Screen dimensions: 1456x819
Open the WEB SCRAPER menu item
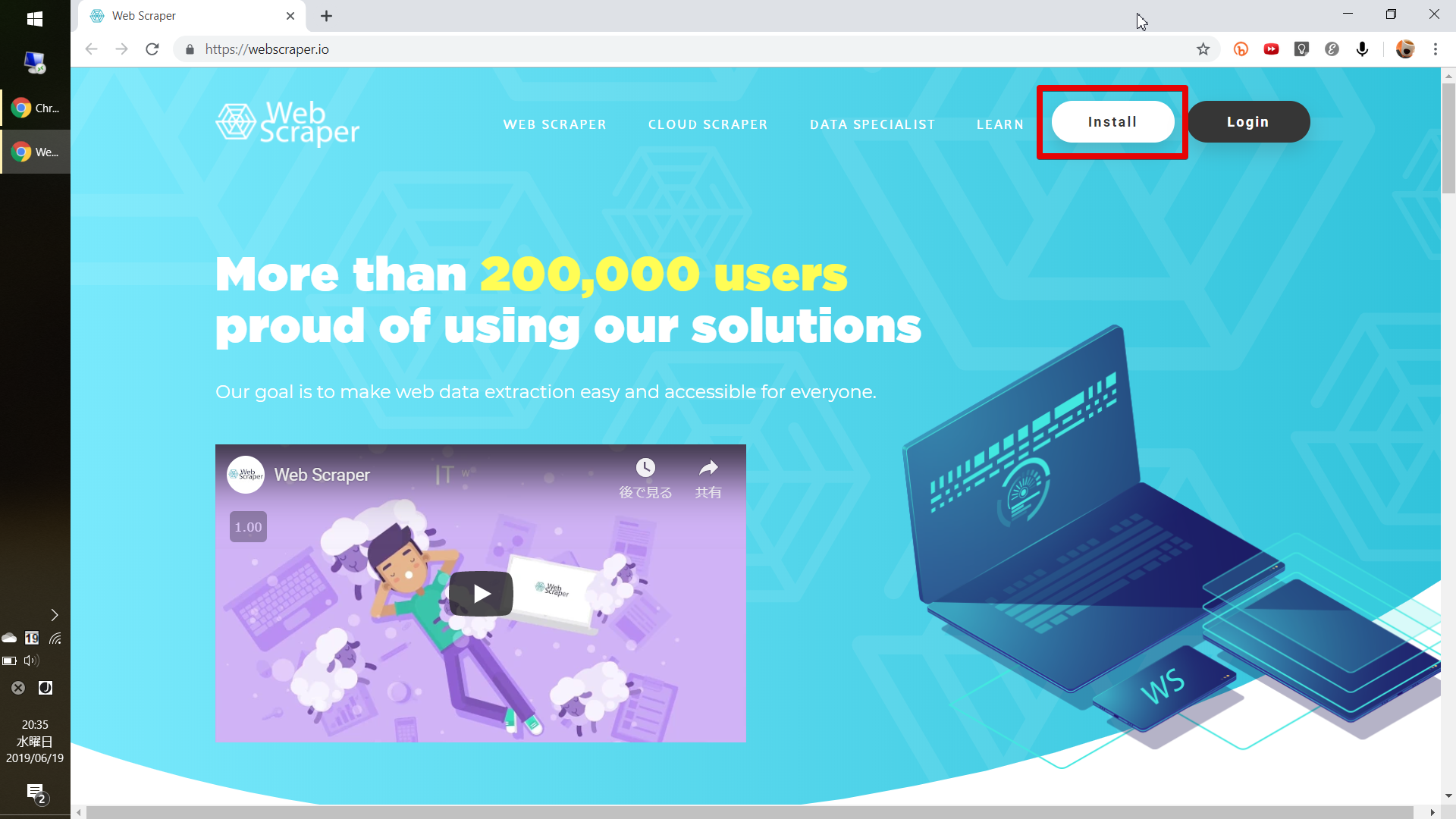[554, 123]
